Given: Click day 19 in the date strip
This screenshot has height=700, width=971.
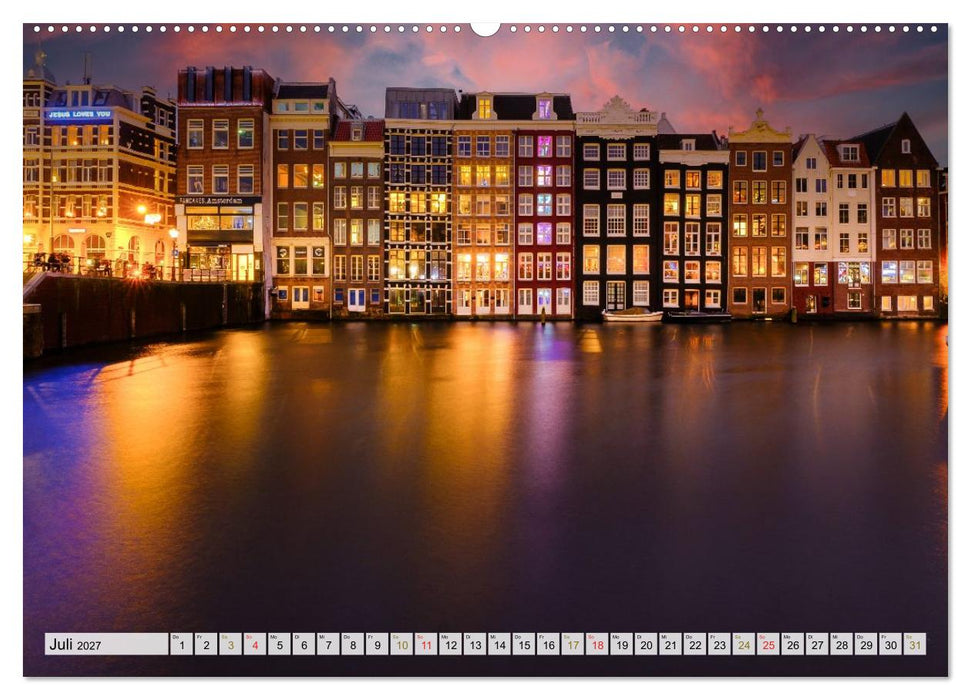Looking at the screenshot, I should tap(622, 644).
